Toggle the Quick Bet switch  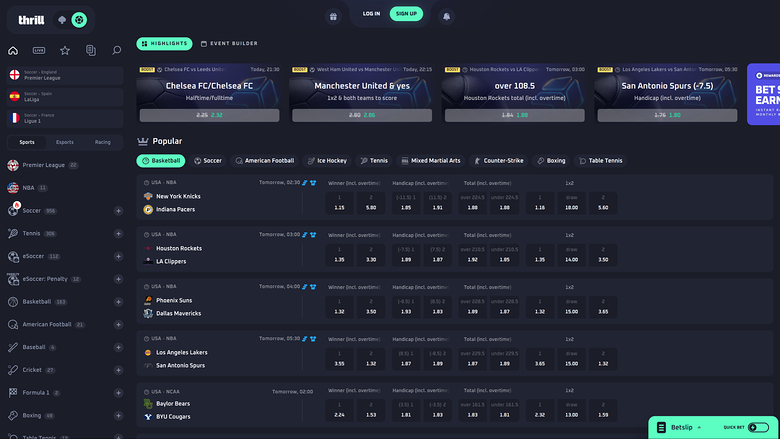(759, 428)
